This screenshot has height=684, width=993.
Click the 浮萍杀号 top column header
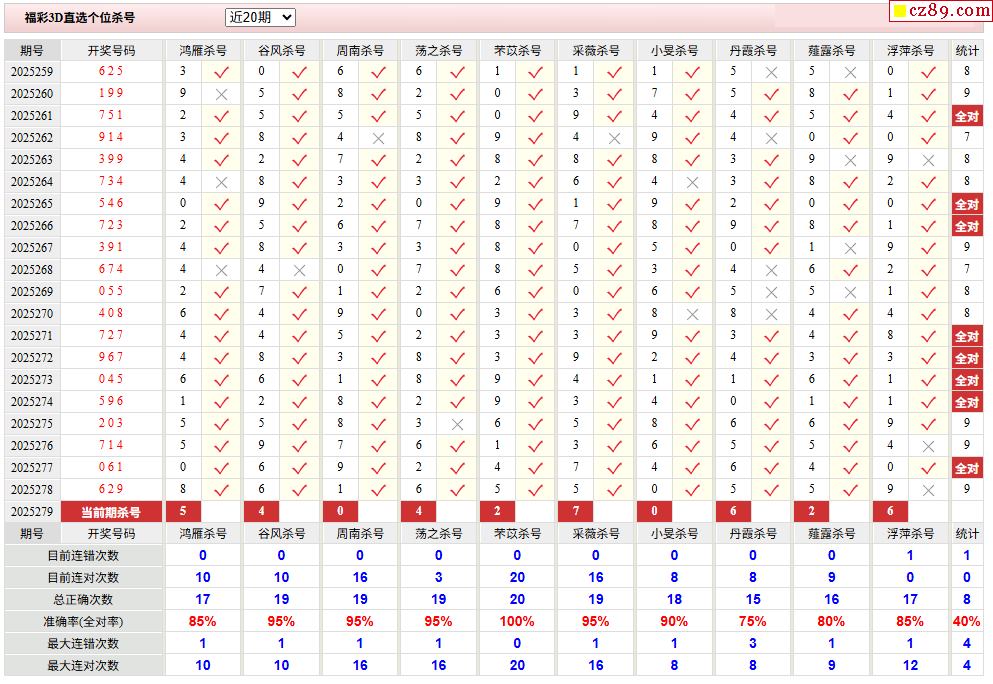click(910, 51)
